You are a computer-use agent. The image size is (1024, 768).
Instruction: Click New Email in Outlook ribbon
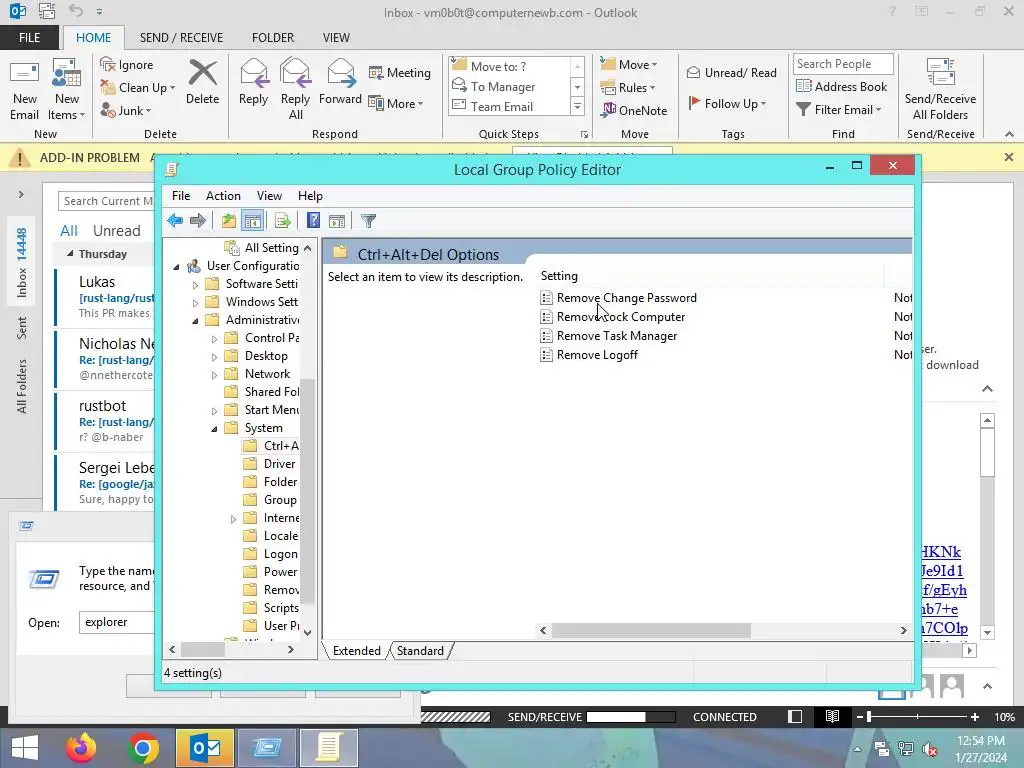pos(25,89)
